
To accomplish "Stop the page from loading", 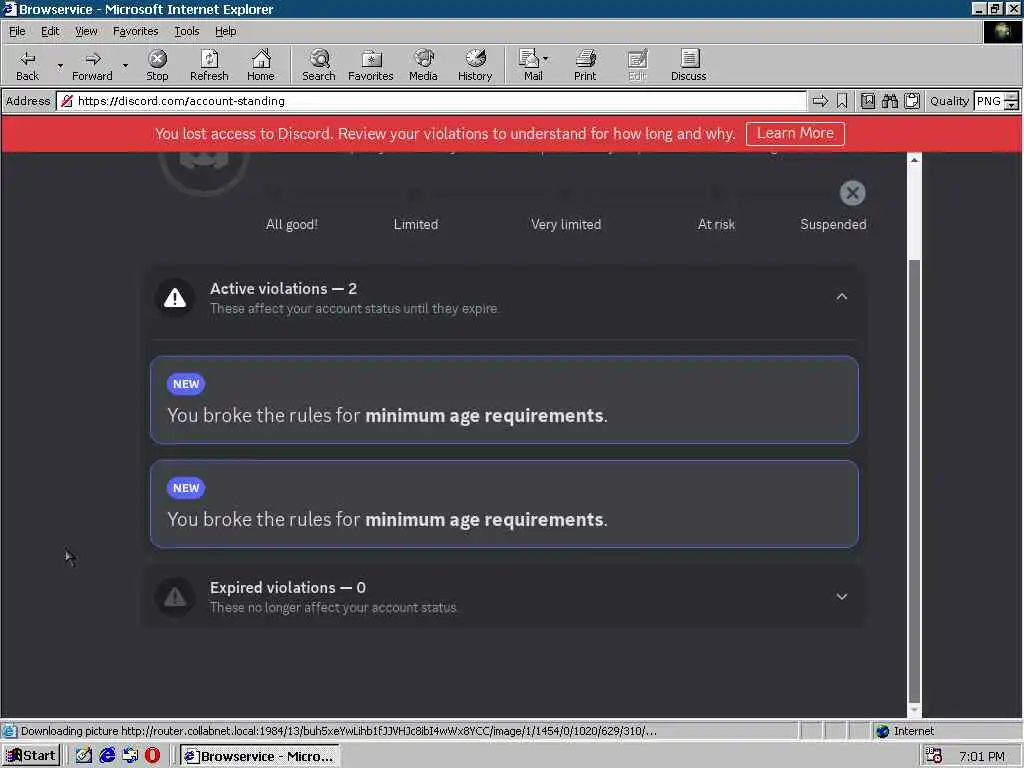I will click(x=157, y=65).
